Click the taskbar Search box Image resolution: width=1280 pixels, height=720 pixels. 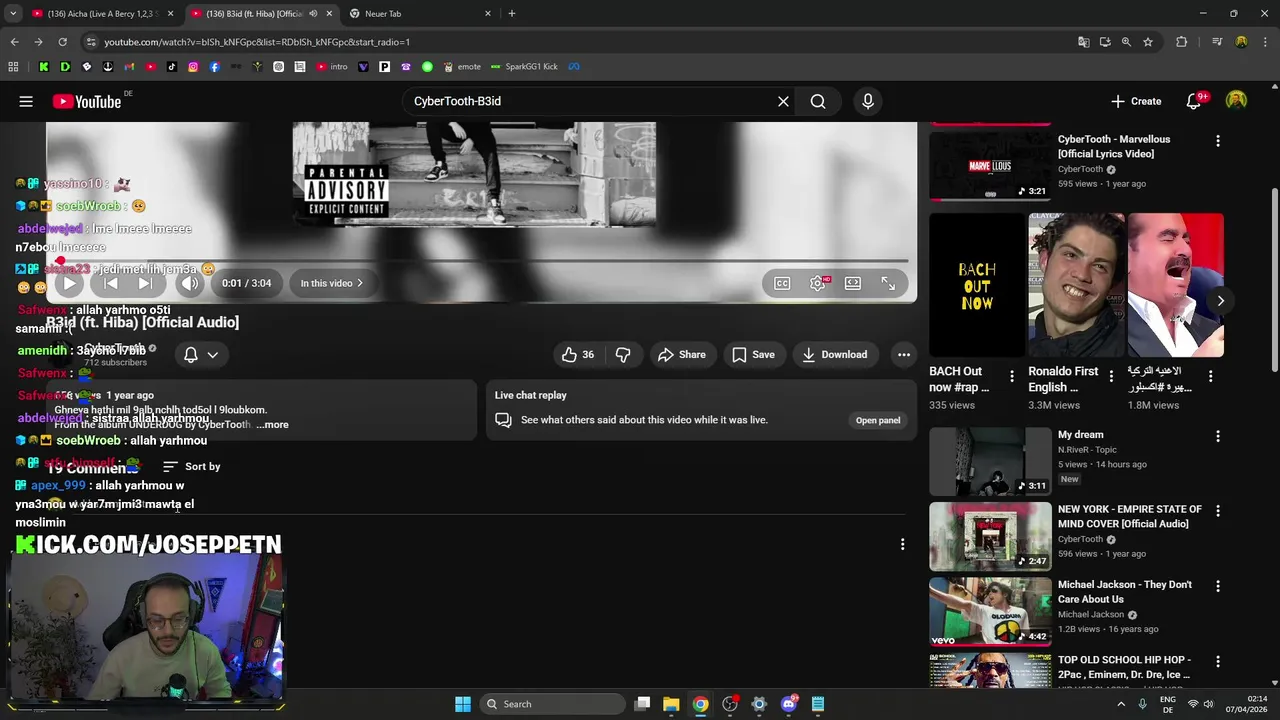[x=552, y=704]
